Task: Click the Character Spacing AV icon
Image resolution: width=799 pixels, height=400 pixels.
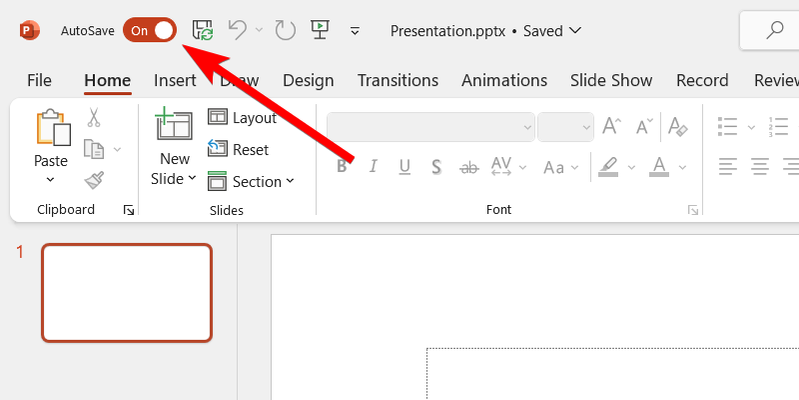Action: [x=501, y=167]
